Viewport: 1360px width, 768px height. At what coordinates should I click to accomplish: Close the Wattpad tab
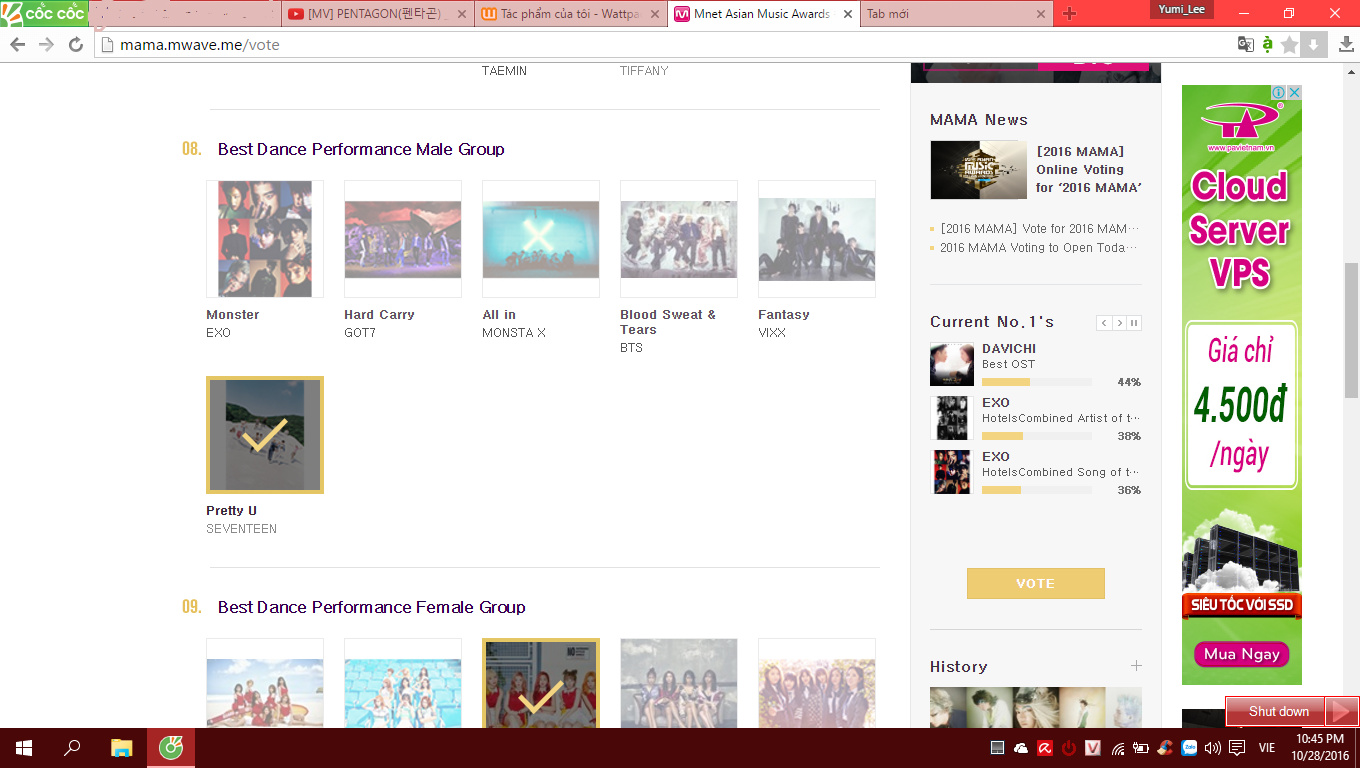pos(656,14)
